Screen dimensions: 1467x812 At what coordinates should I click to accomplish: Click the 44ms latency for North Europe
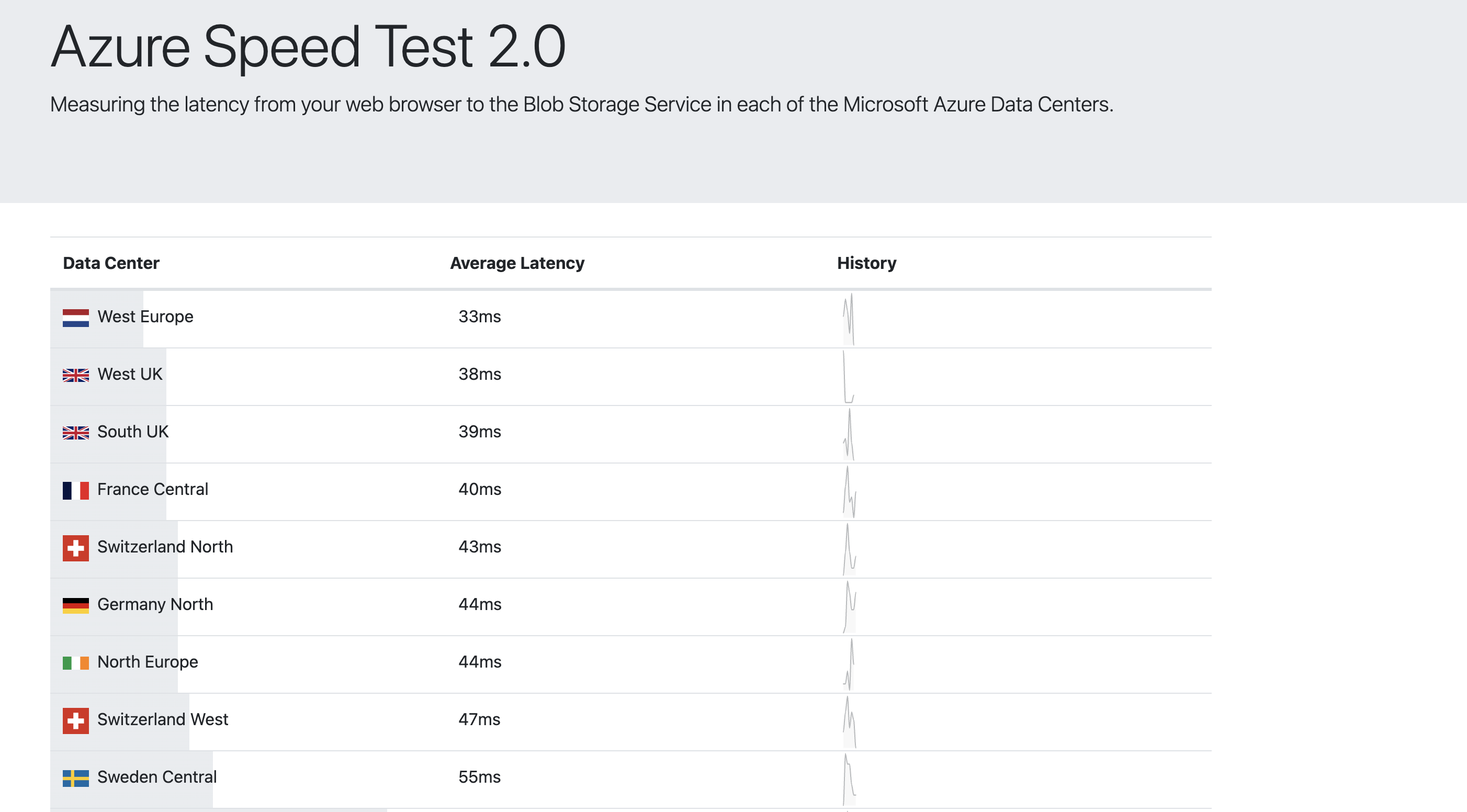[x=480, y=662]
